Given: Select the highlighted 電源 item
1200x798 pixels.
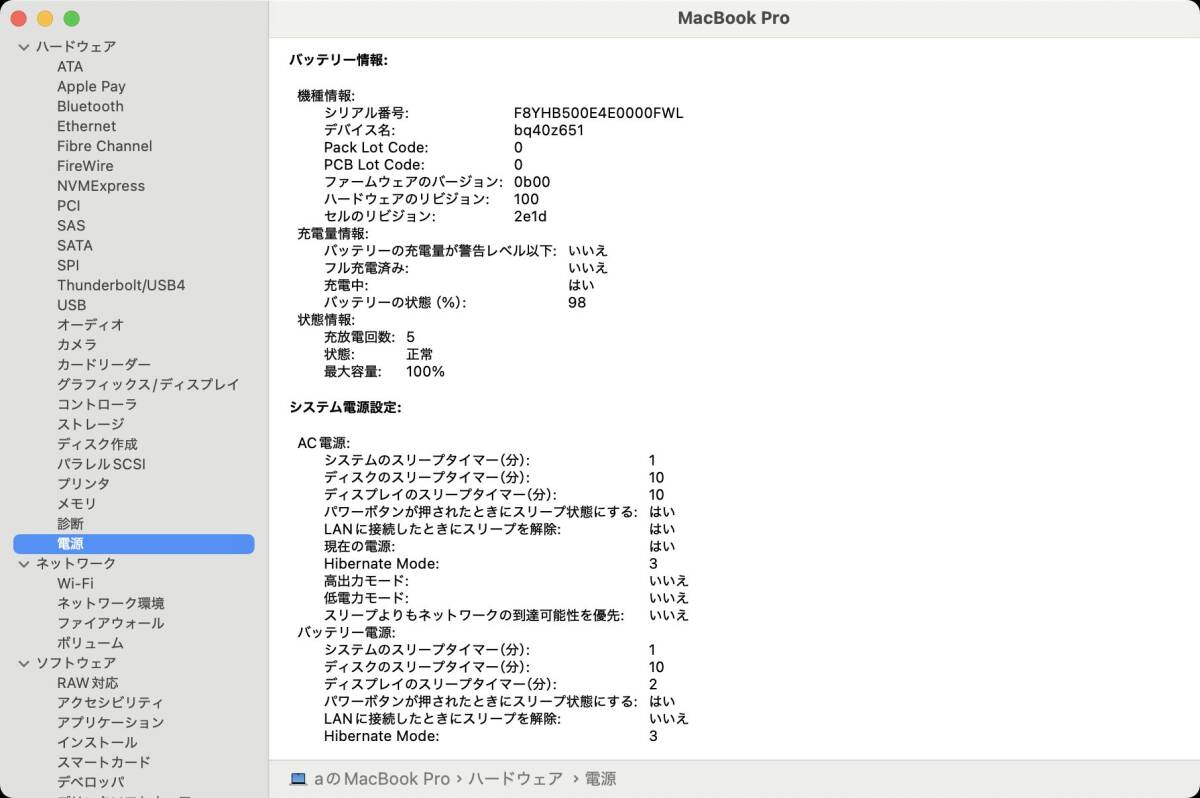Looking at the screenshot, I should (134, 544).
